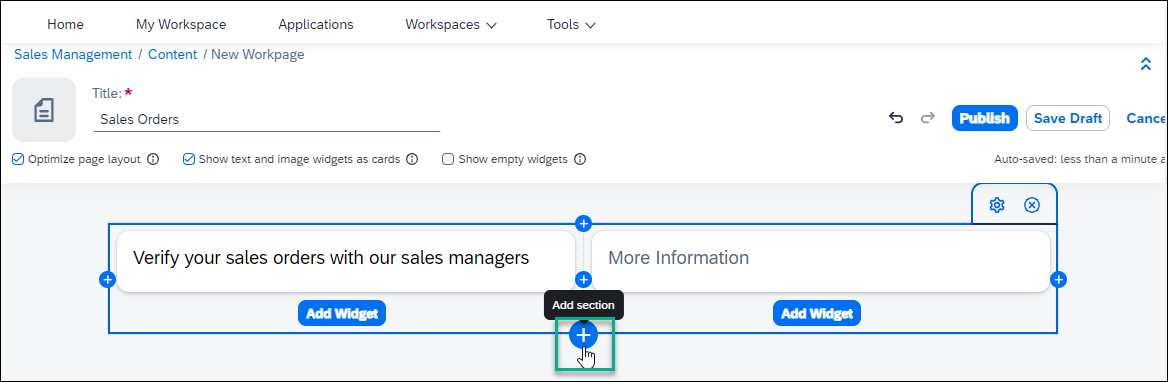
Task: Go to the Home tab
Action: (x=66, y=25)
